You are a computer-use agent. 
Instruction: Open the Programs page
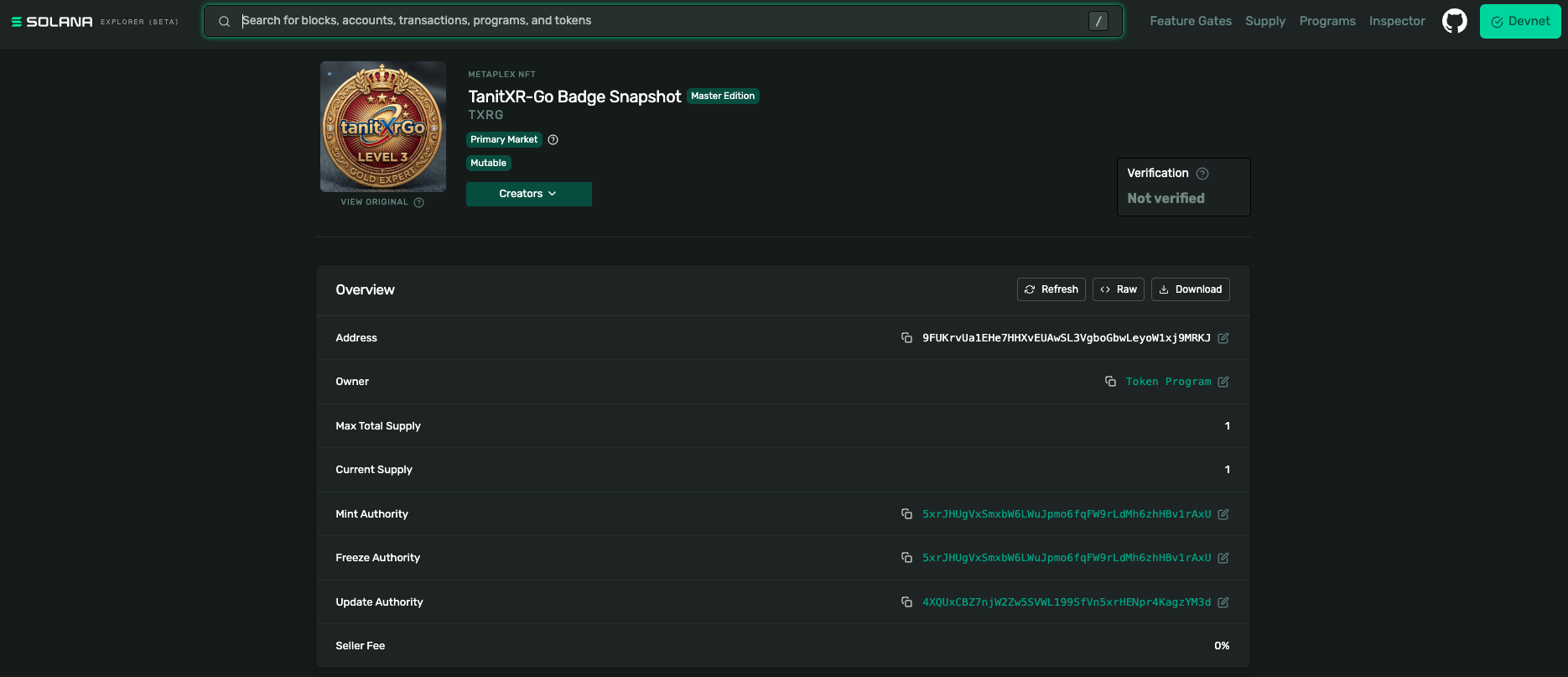1327,21
